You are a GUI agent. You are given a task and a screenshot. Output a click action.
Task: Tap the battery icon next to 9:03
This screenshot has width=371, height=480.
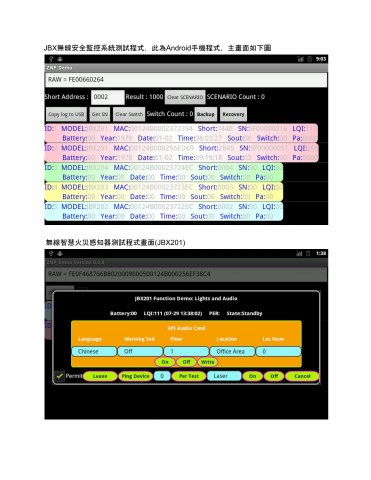tap(309, 59)
